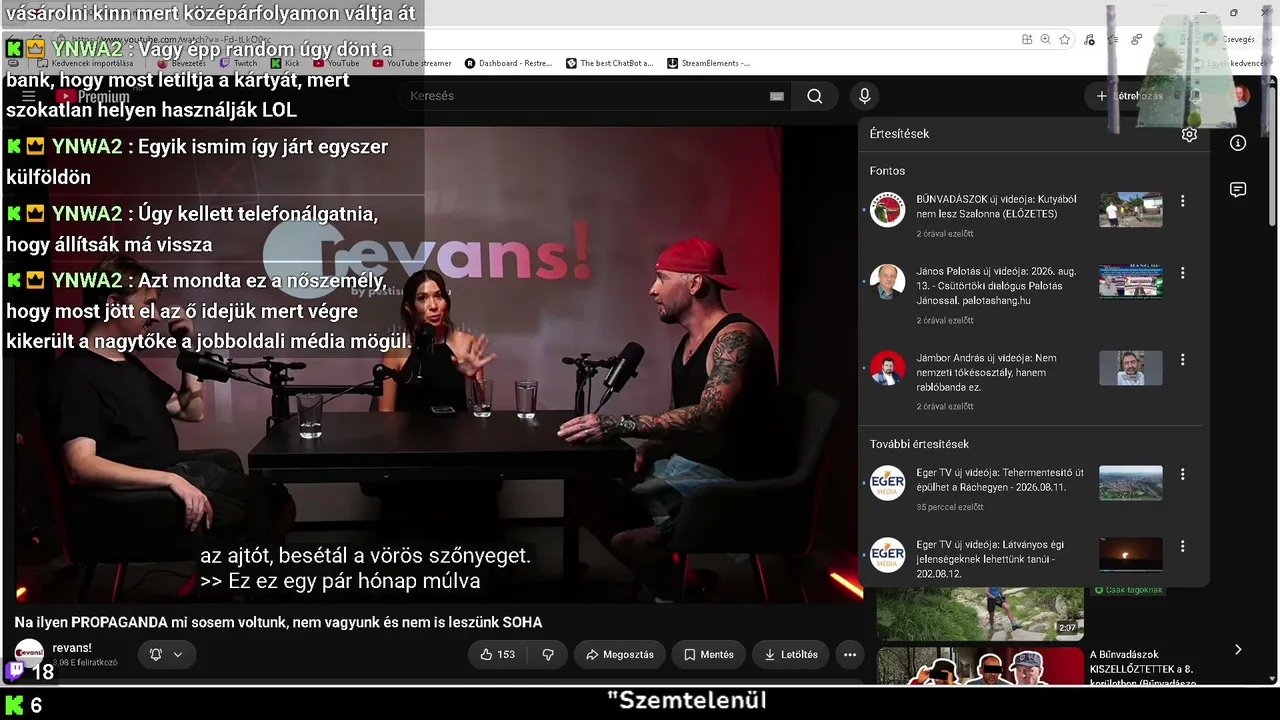Image resolution: width=1280 pixels, height=720 pixels.
Task: Click thumbnail of BŰNVADÁSZOK notification video
Action: [x=1131, y=210]
